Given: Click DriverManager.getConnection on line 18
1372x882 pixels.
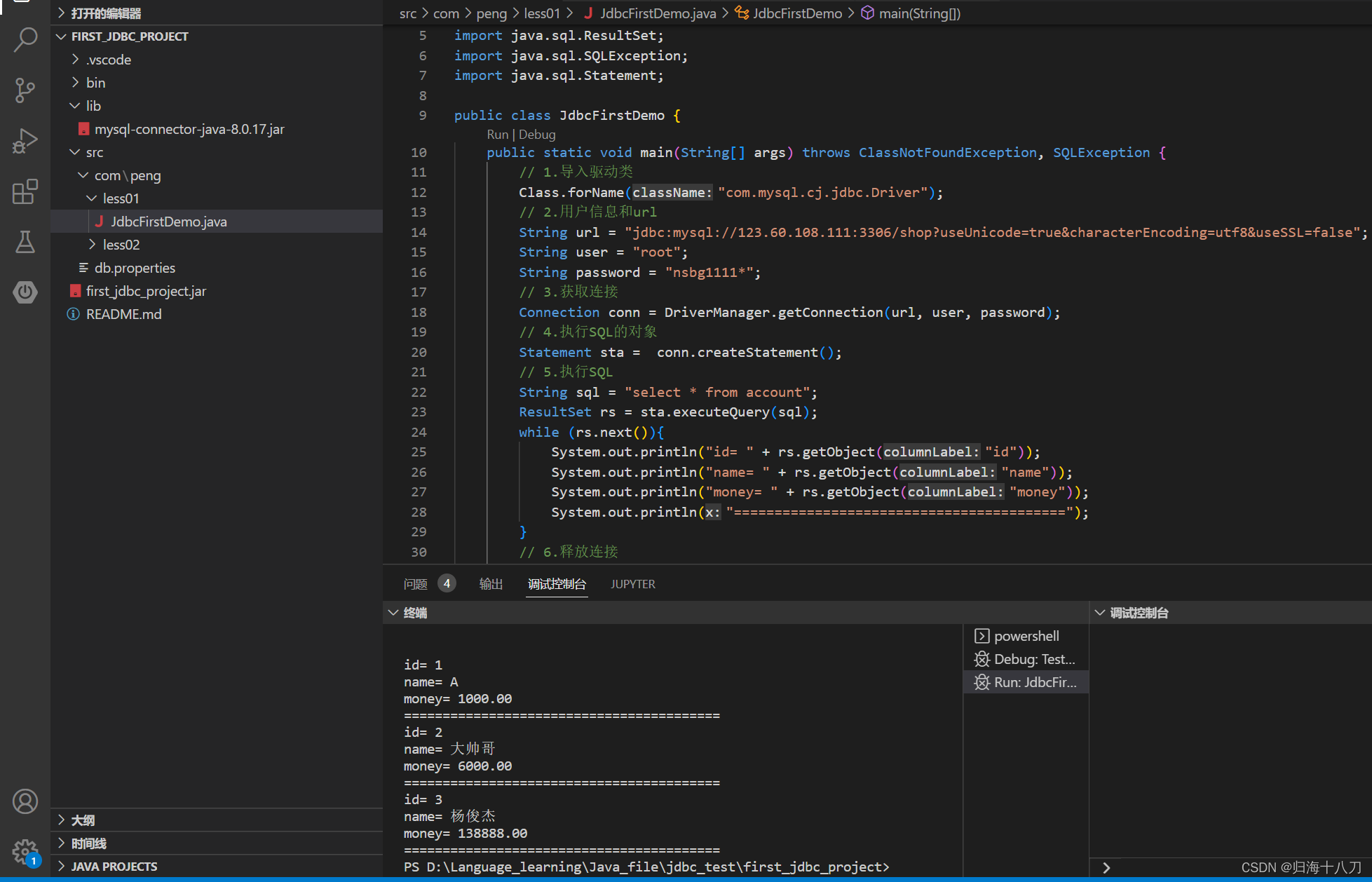Looking at the screenshot, I should (773, 312).
